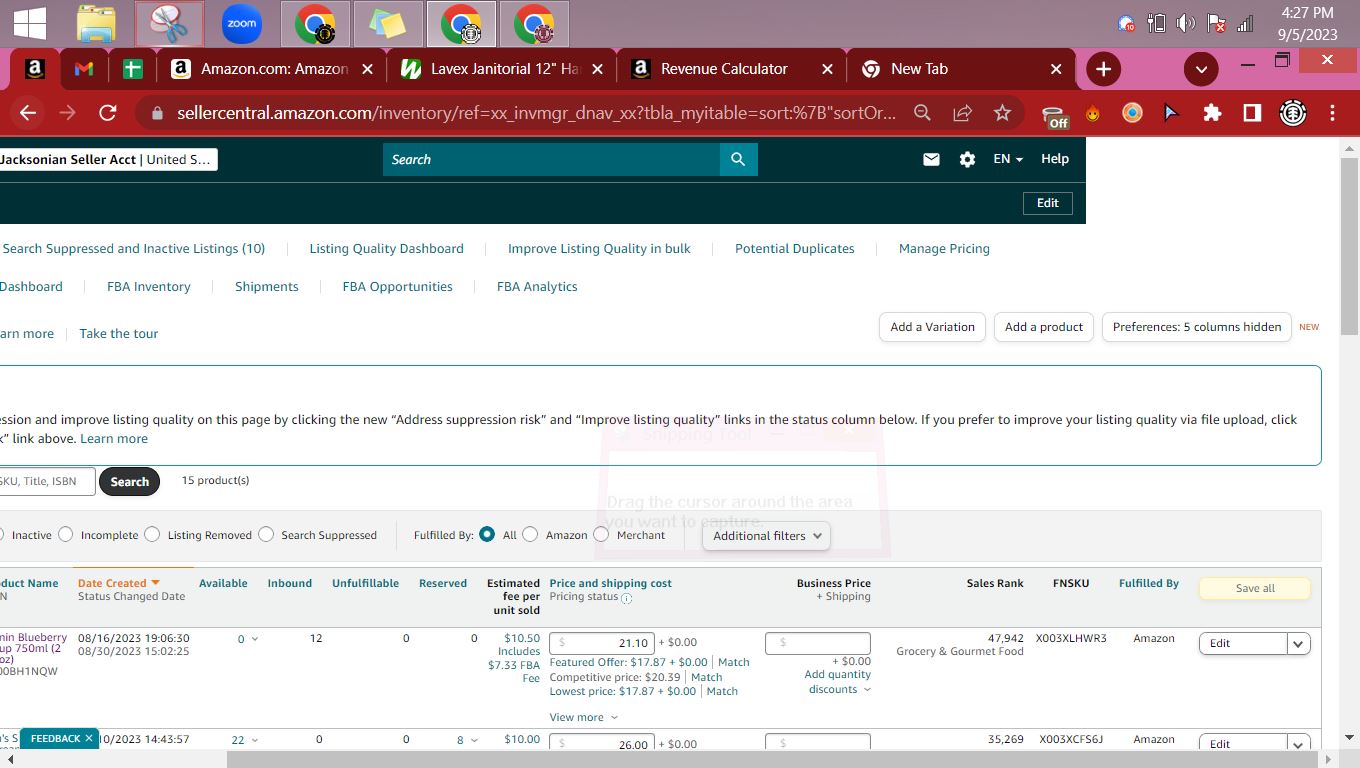
Task: Open the FBA Inventory tab link
Action: tap(148, 286)
